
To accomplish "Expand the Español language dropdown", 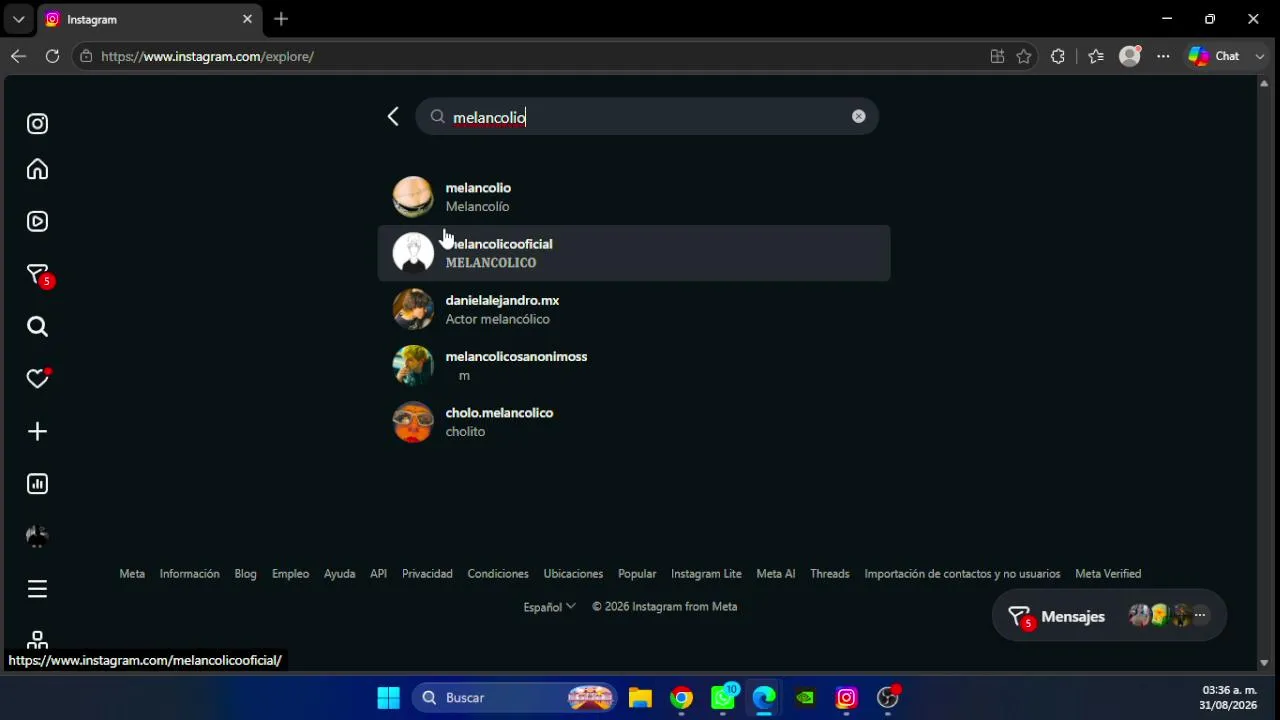I will [x=549, y=607].
